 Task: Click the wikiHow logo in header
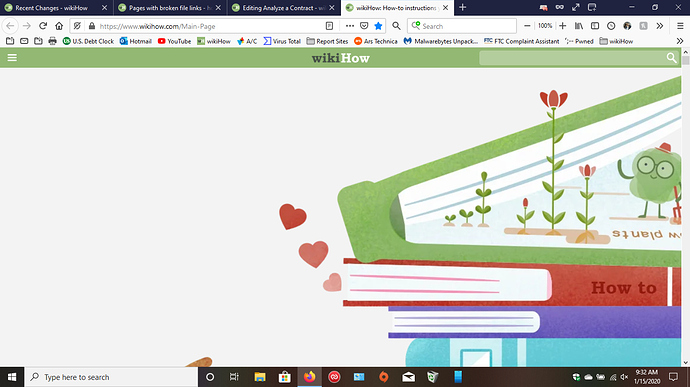(x=341, y=58)
